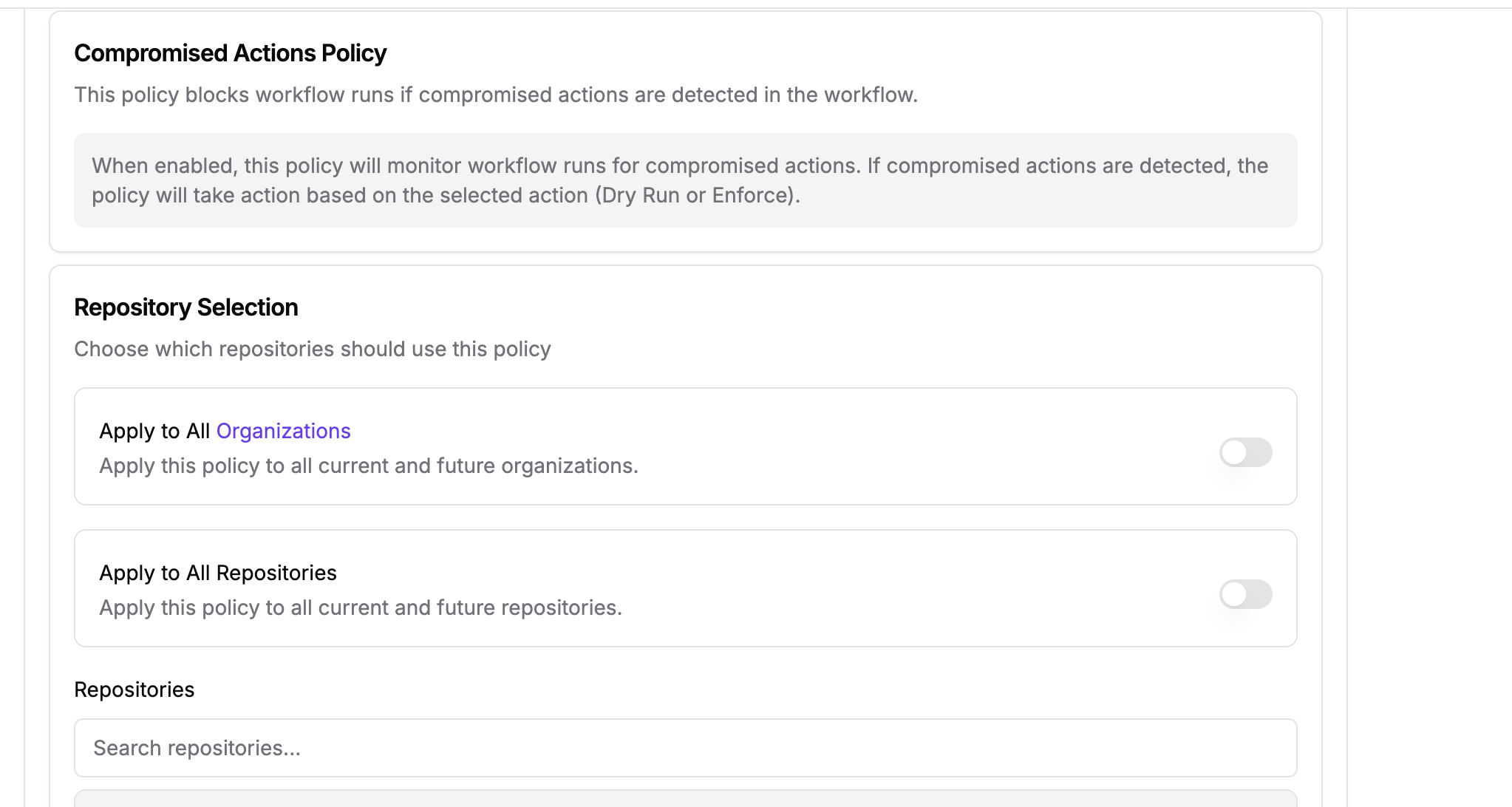Image resolution: width=1512 pixels, height=807 pixels.
Task: Click 'This policy blocks workflow runs' subtitle
Action: click(236, 95)
